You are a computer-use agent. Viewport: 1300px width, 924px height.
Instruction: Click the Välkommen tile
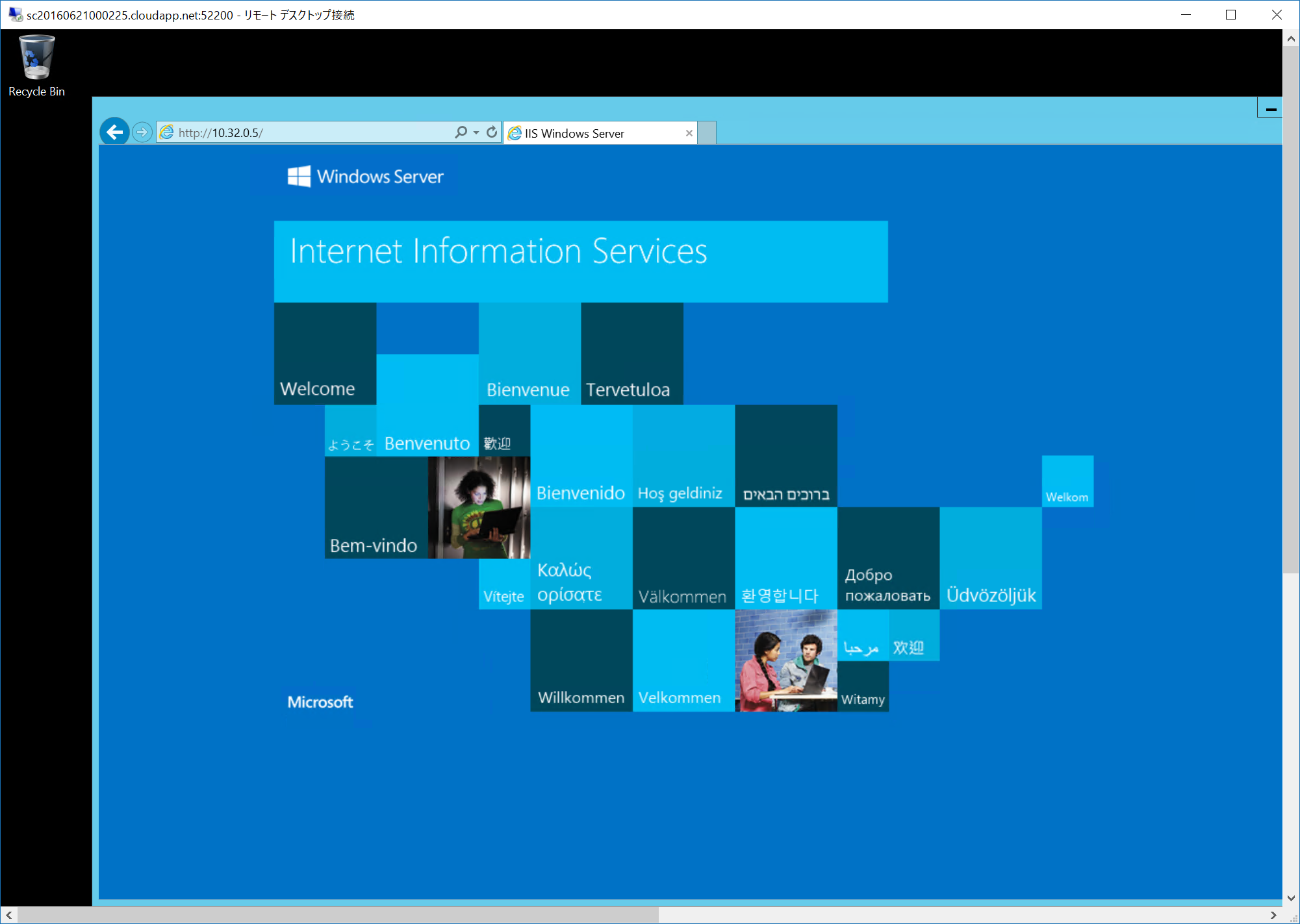click(x=683, y=558)
